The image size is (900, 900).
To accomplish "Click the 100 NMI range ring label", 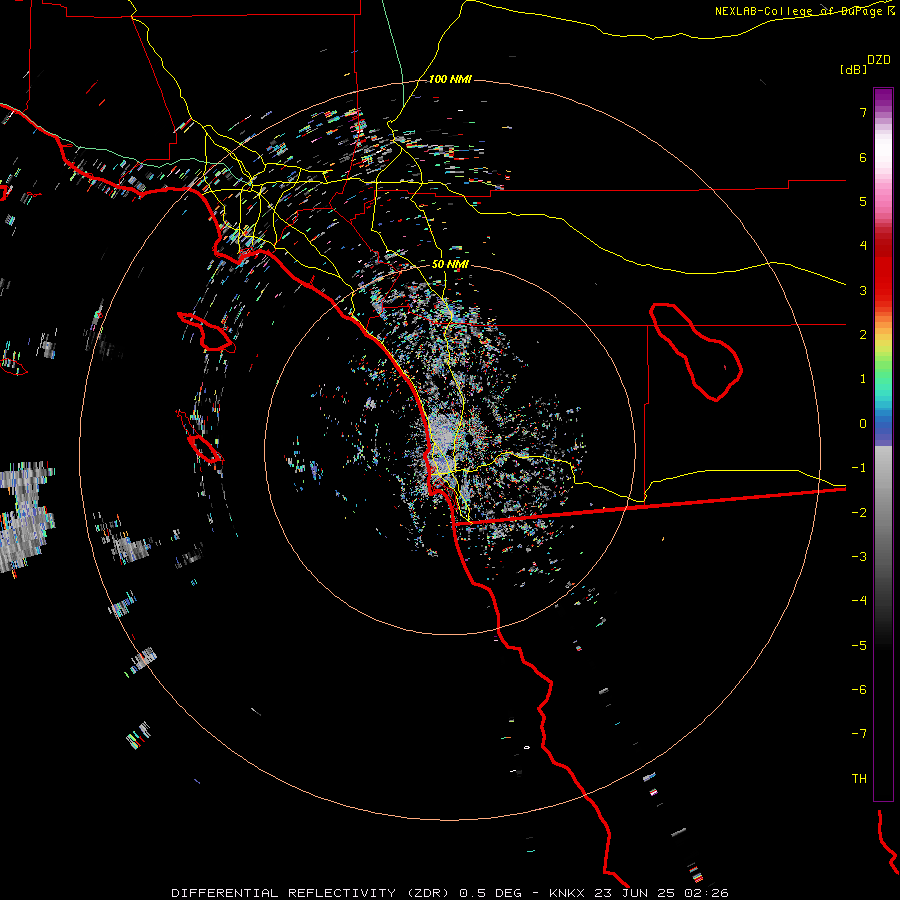I will (x=450, y=79).
